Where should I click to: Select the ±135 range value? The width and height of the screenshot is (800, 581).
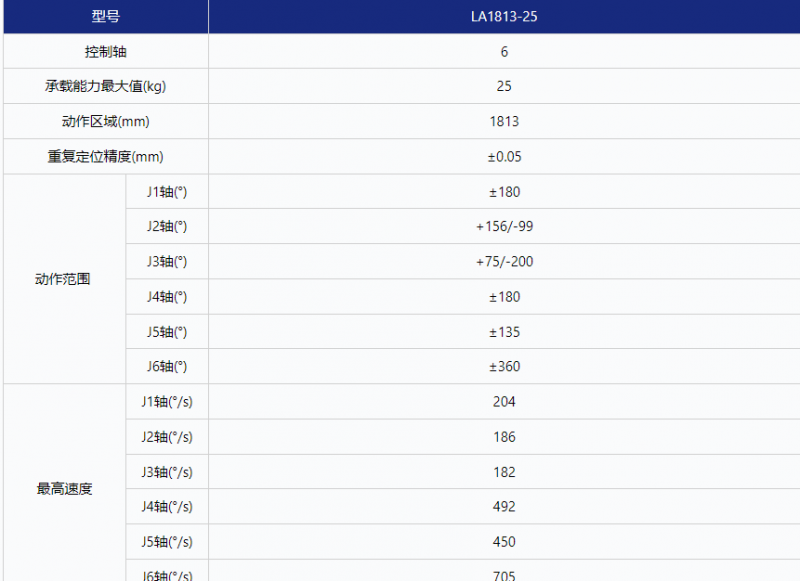pyautogui.click(x=504, y=331)
